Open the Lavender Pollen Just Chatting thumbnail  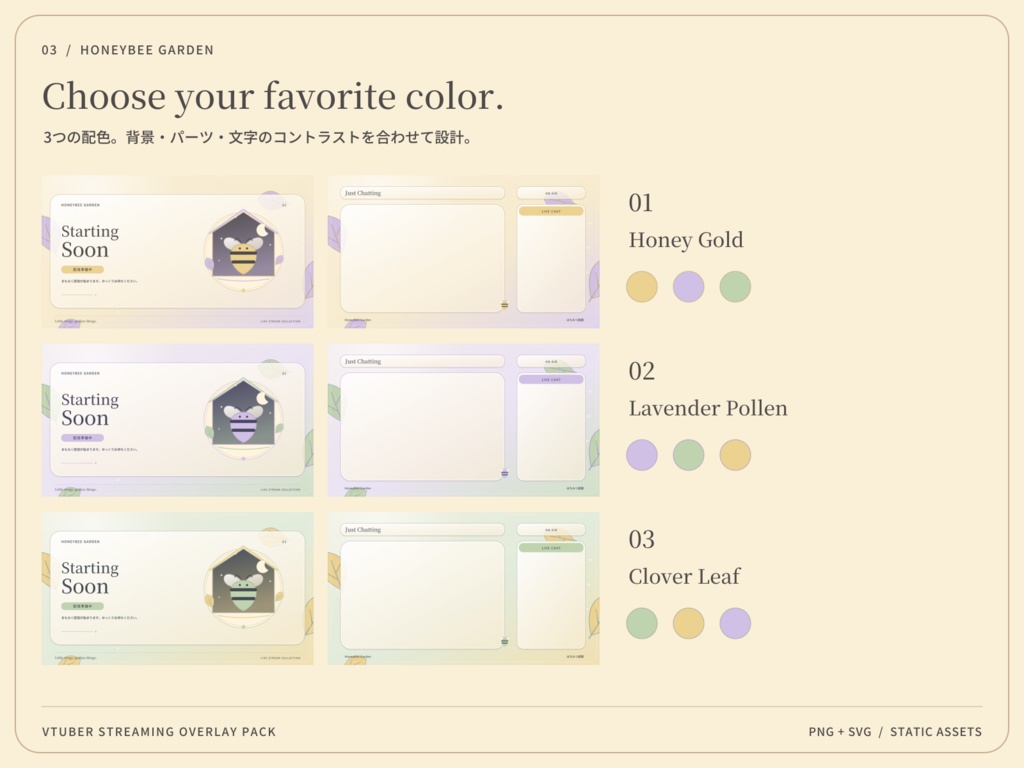point(464,420)
